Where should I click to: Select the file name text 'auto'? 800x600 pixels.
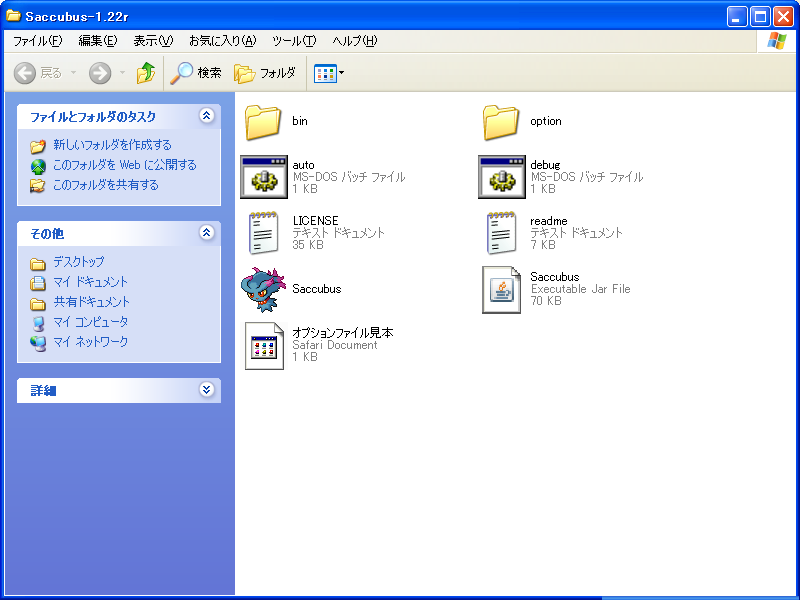pyautogui.click(x=304, y=165)
